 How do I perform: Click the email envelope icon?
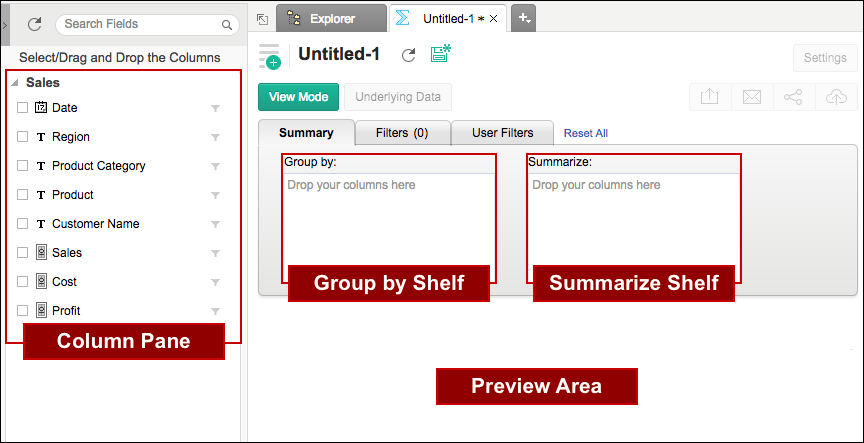pyautogui.click(x=752, y=97)
